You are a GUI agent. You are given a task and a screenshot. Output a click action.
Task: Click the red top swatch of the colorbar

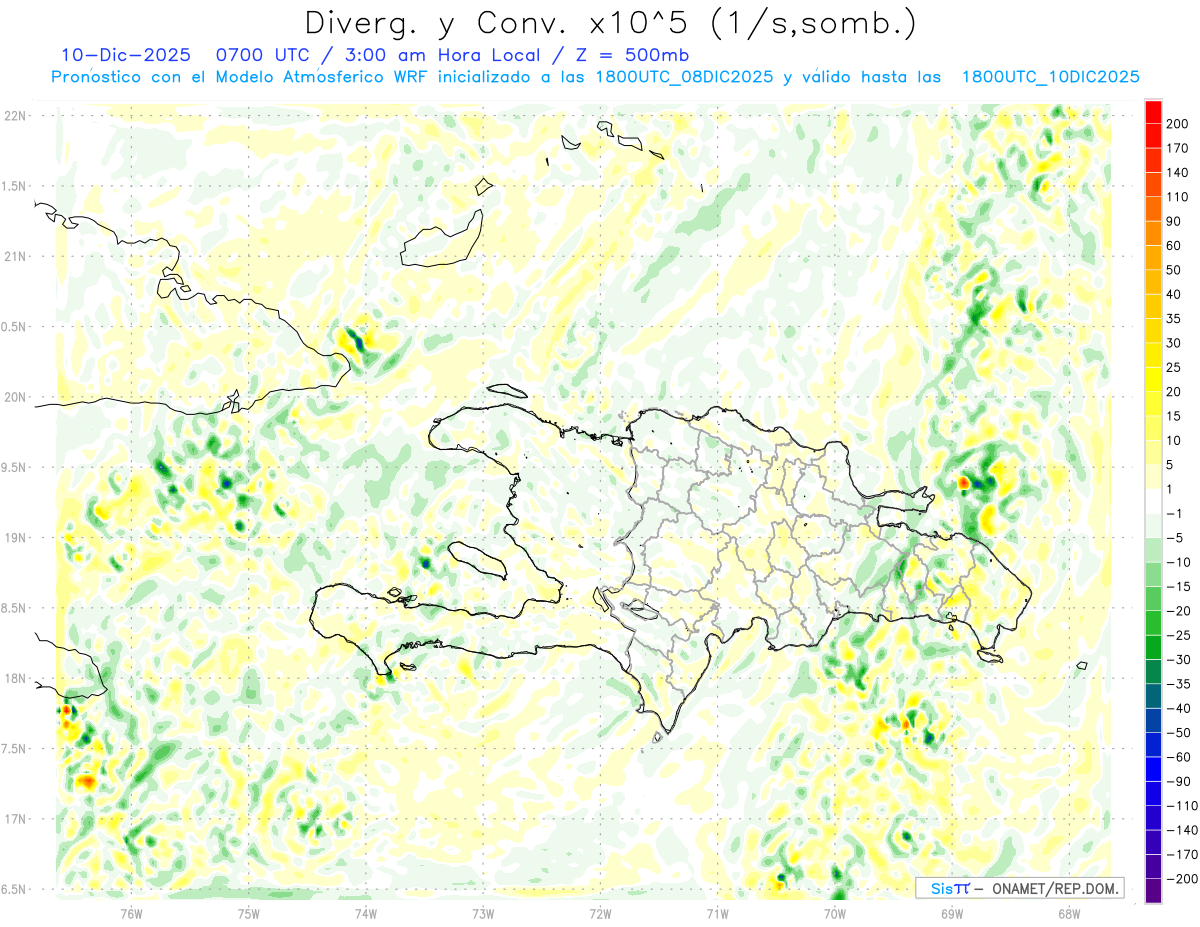tap(1153, 112)
